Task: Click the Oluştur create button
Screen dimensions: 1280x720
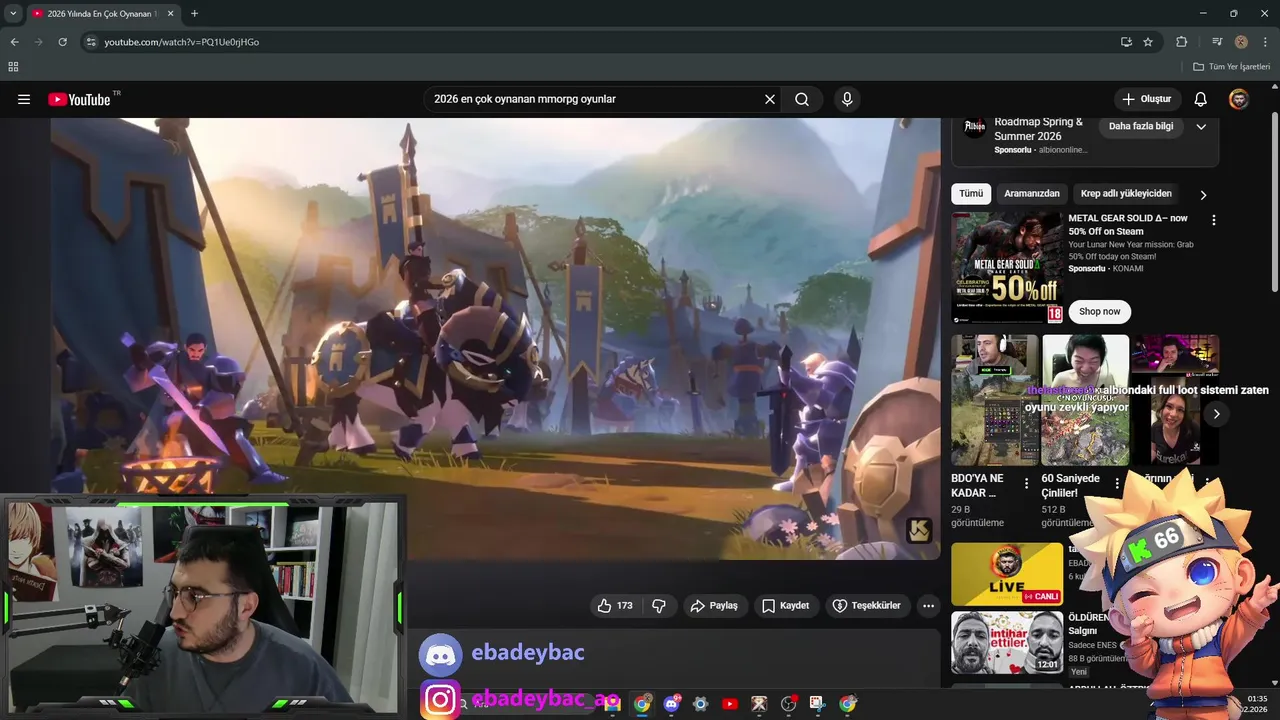Action: (1146, 99)
